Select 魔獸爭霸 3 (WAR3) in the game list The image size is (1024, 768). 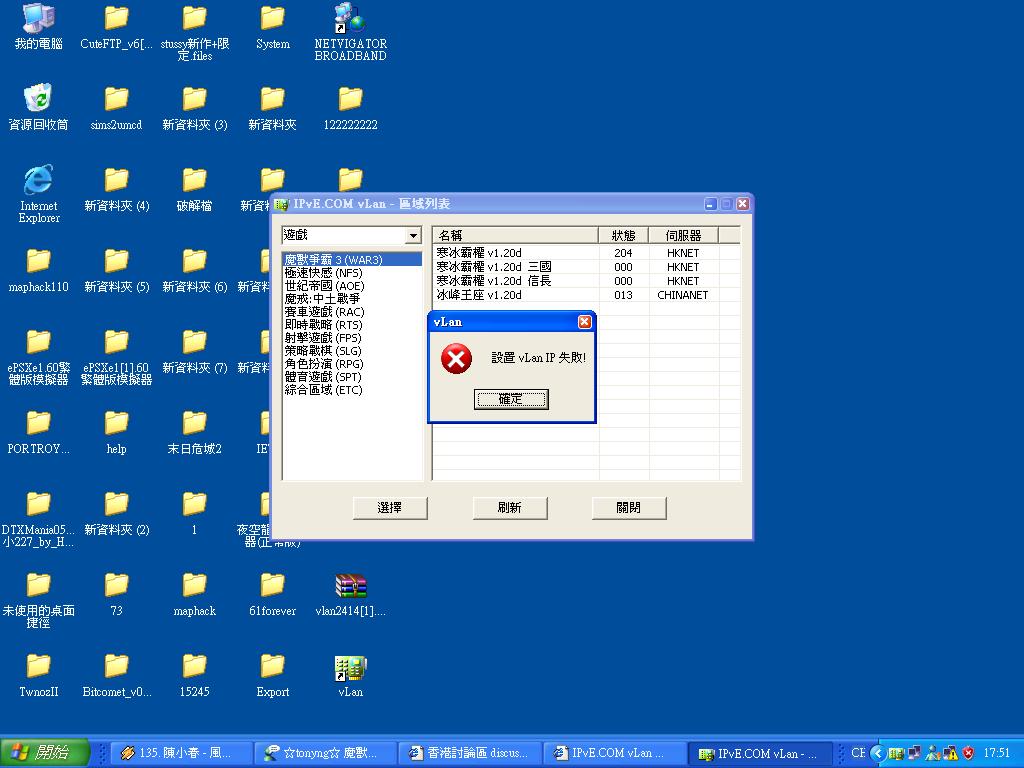[333, 260]
